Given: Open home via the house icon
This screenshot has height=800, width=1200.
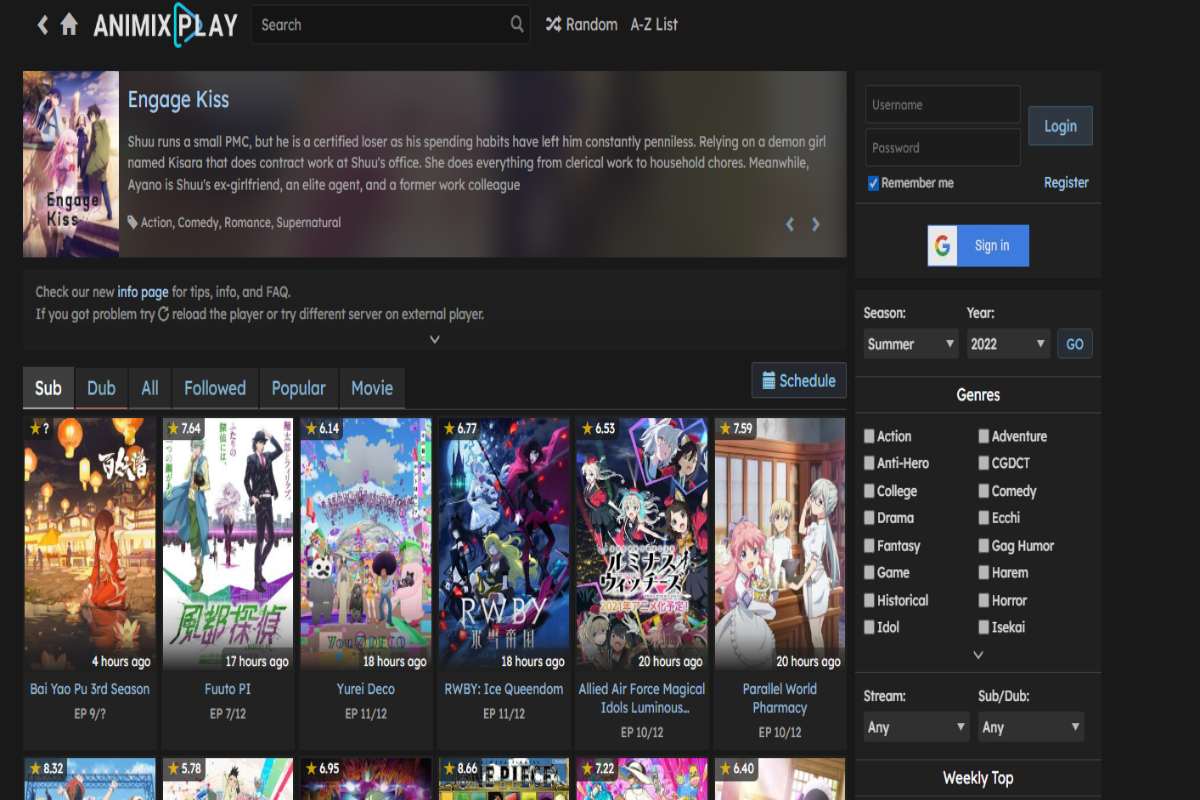Looking at the screenshot, I should coord(69,24).
